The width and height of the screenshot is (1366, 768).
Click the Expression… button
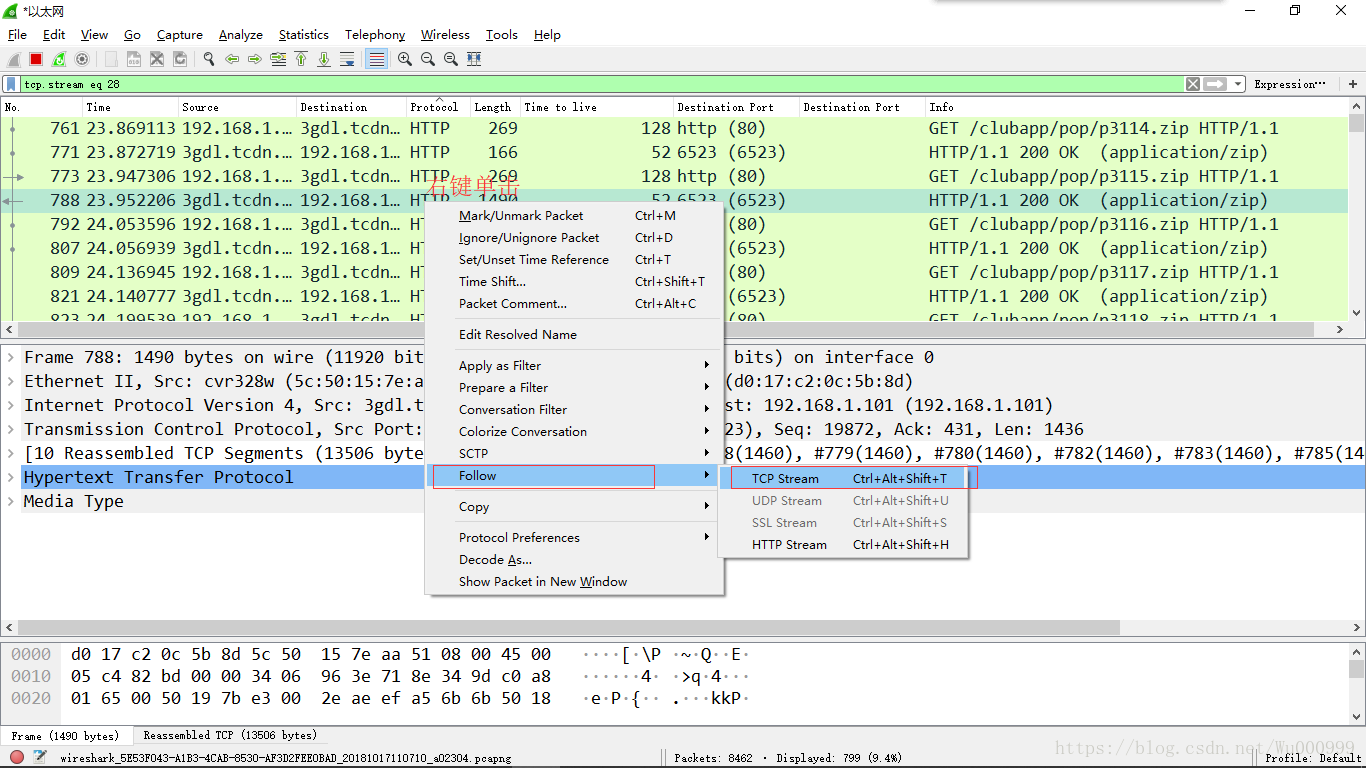pos(1290,84)
